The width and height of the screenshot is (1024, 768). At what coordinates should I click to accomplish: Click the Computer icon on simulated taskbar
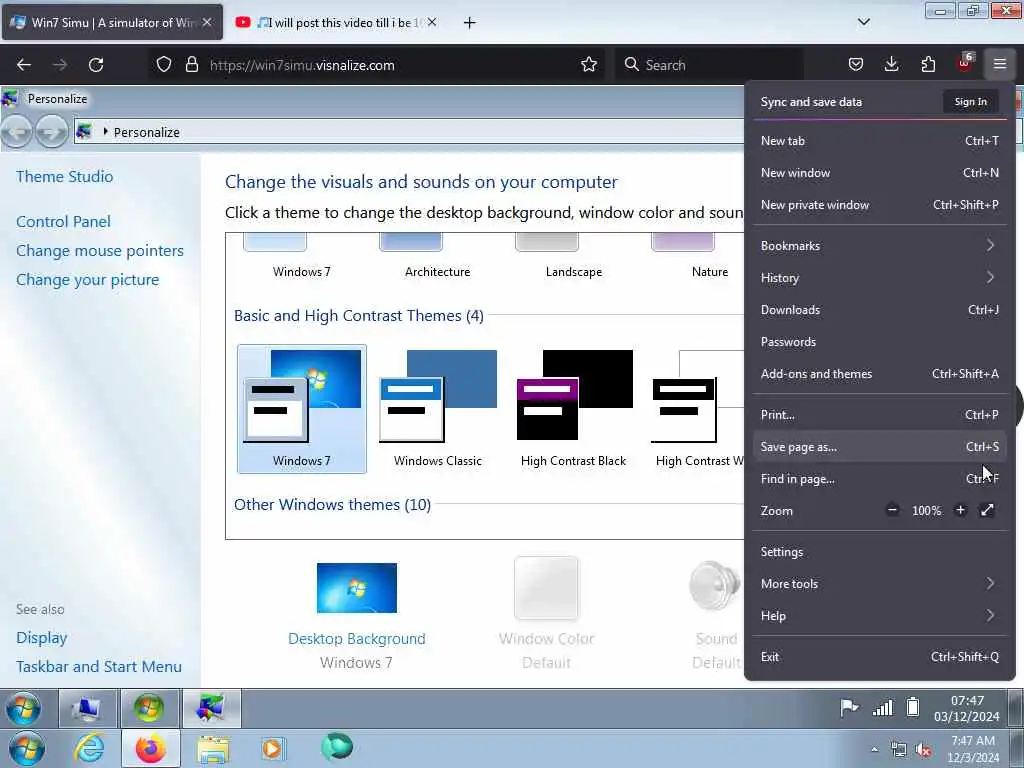point(87,708)
